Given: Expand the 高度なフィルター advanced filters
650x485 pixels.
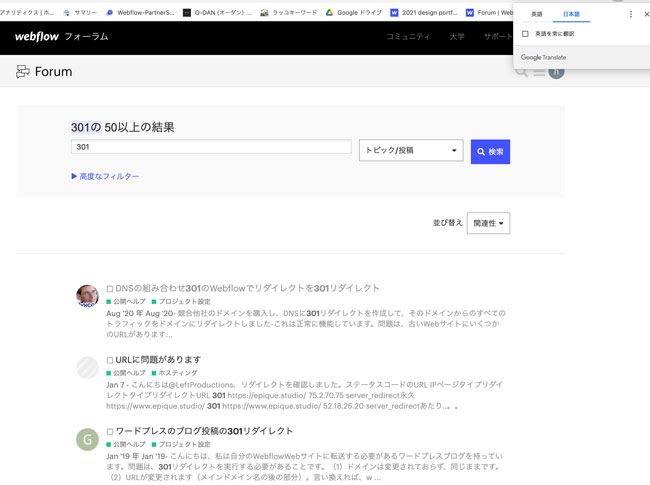Looking at the screenshot, I should (x=105, y=176).
